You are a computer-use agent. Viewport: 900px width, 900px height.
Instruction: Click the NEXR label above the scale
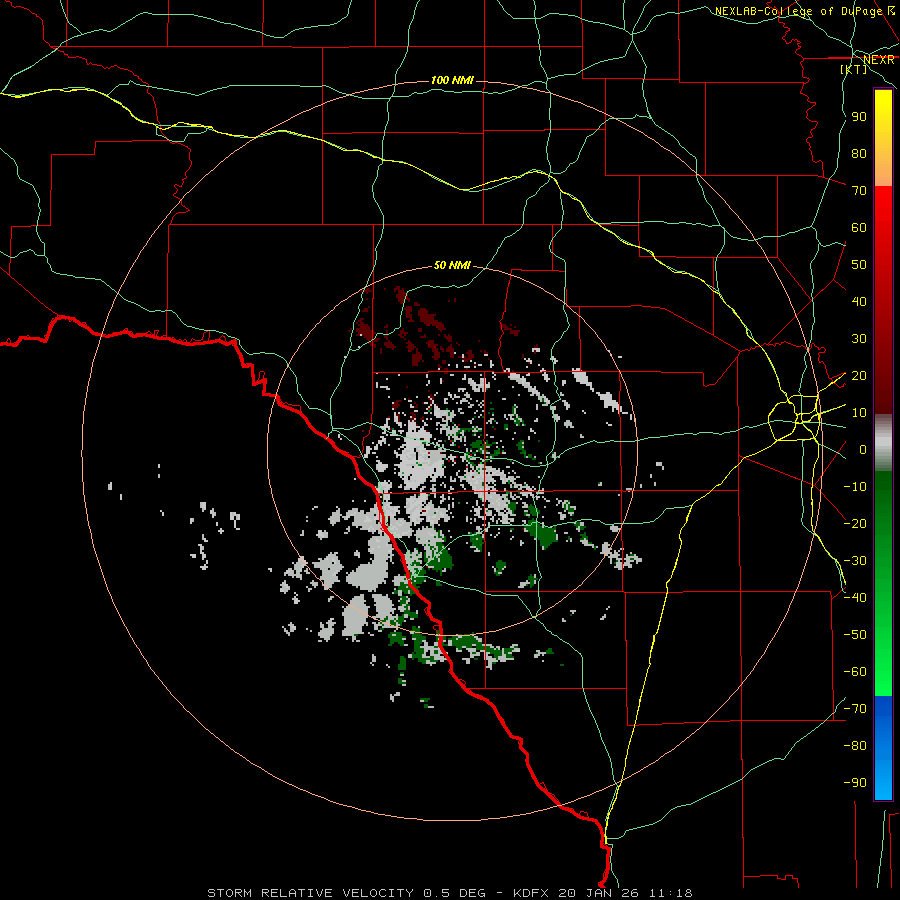878,60
